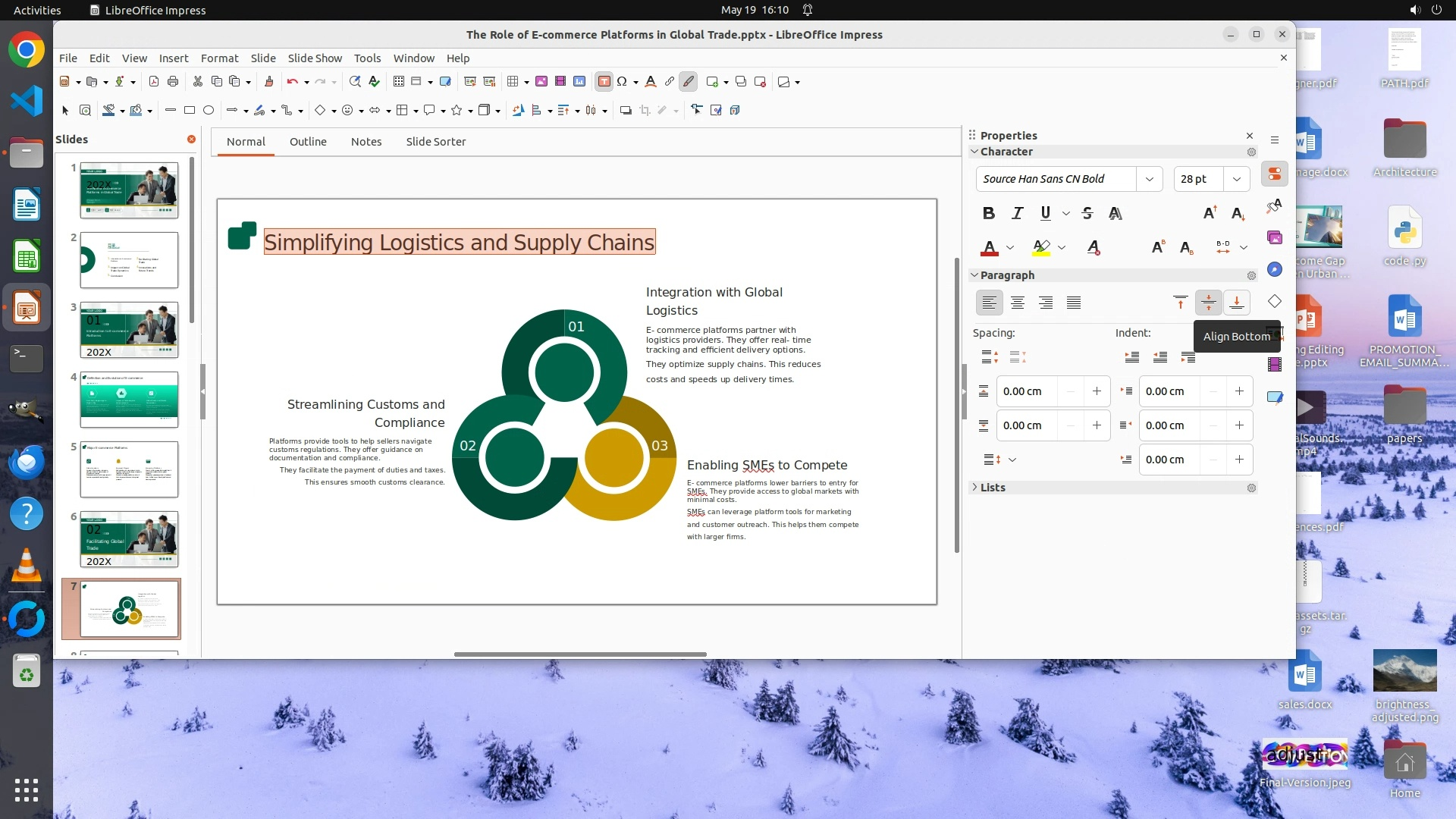Increase the above paragraph spacing value
This screenshot has width=1456, height=819.
click(1097, 391)
